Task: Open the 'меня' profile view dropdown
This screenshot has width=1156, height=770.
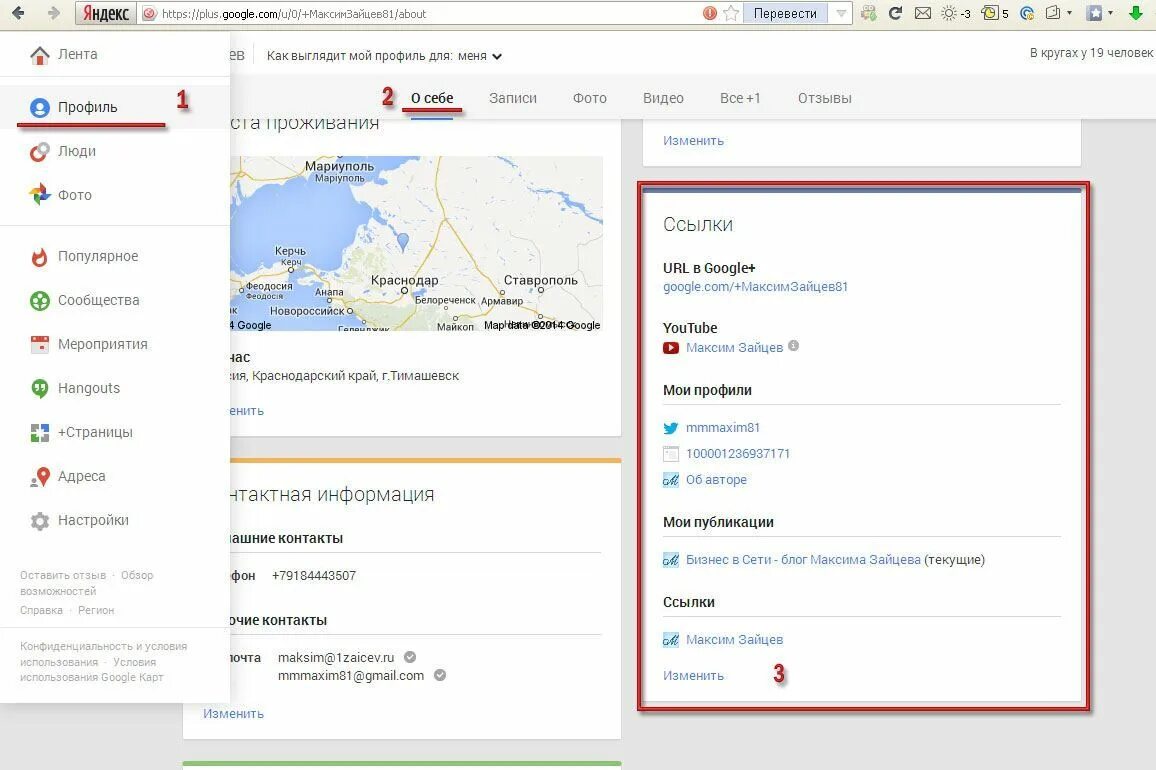Action: [x=479, y=56]
